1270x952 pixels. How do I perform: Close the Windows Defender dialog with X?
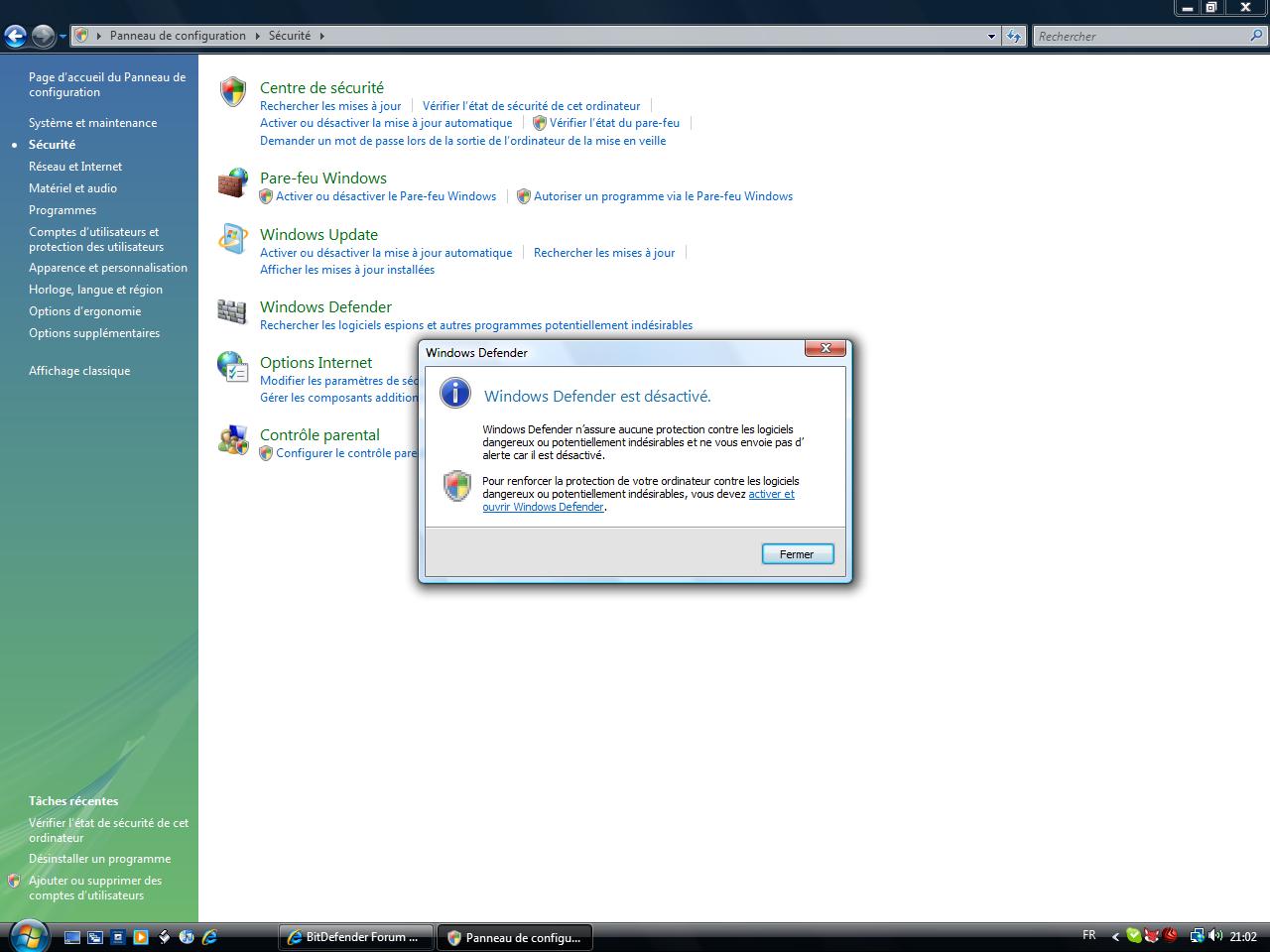[x=825, y=348]
